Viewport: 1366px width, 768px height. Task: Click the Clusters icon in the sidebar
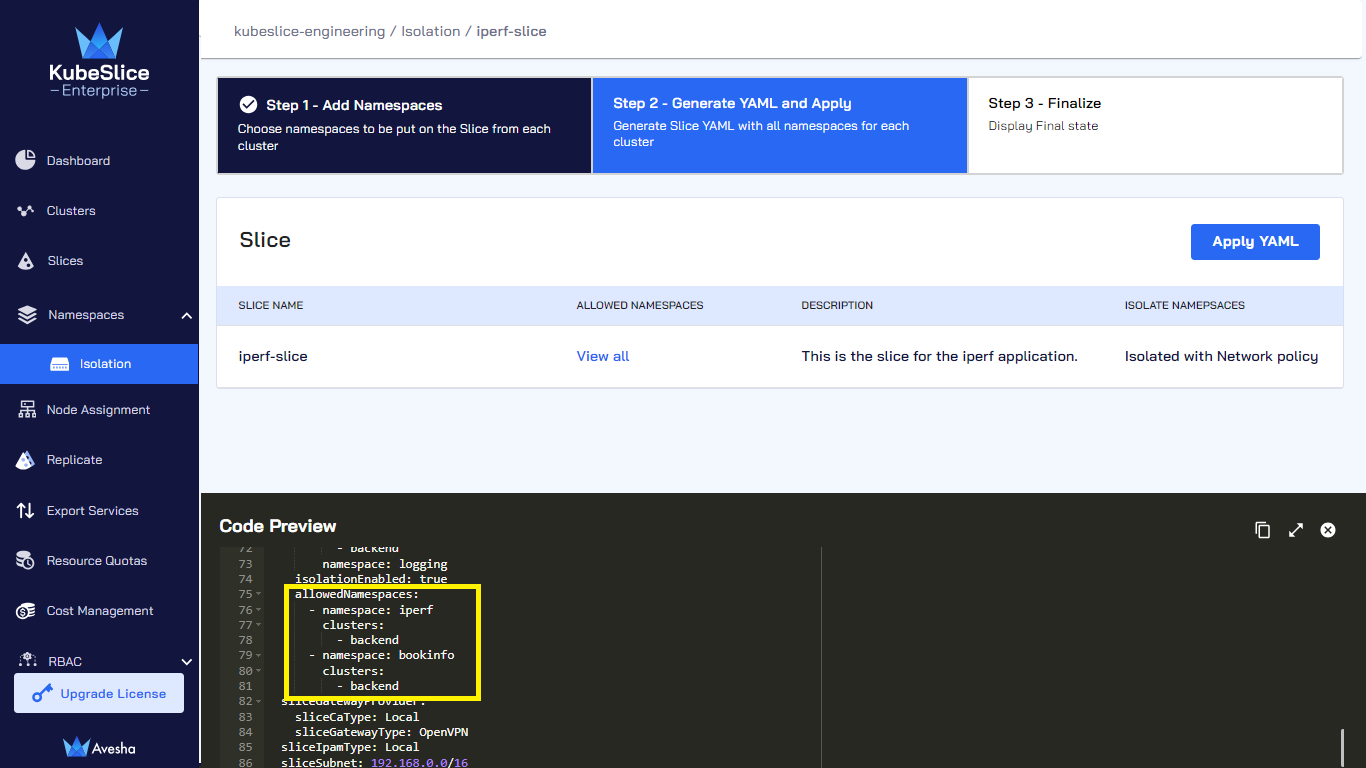tap(26, 211)
